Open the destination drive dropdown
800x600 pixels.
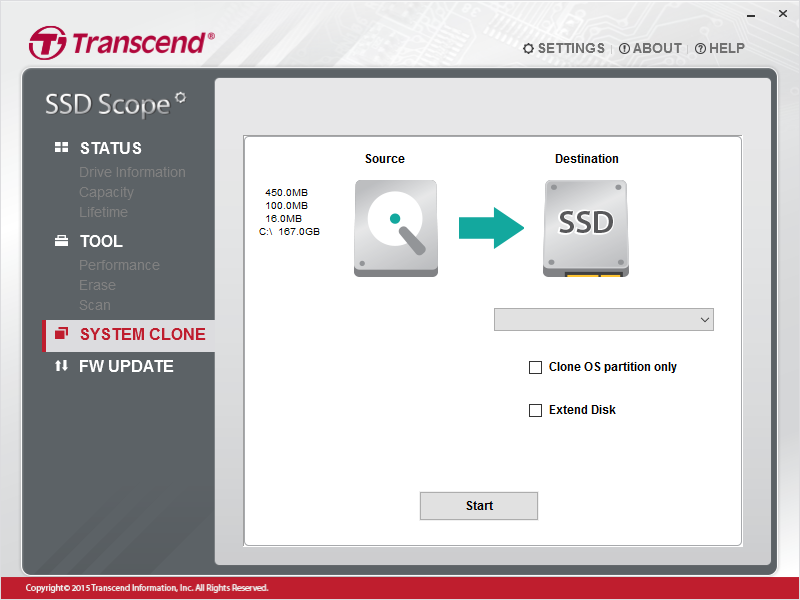pyautogui.click(x=603, y=319)
